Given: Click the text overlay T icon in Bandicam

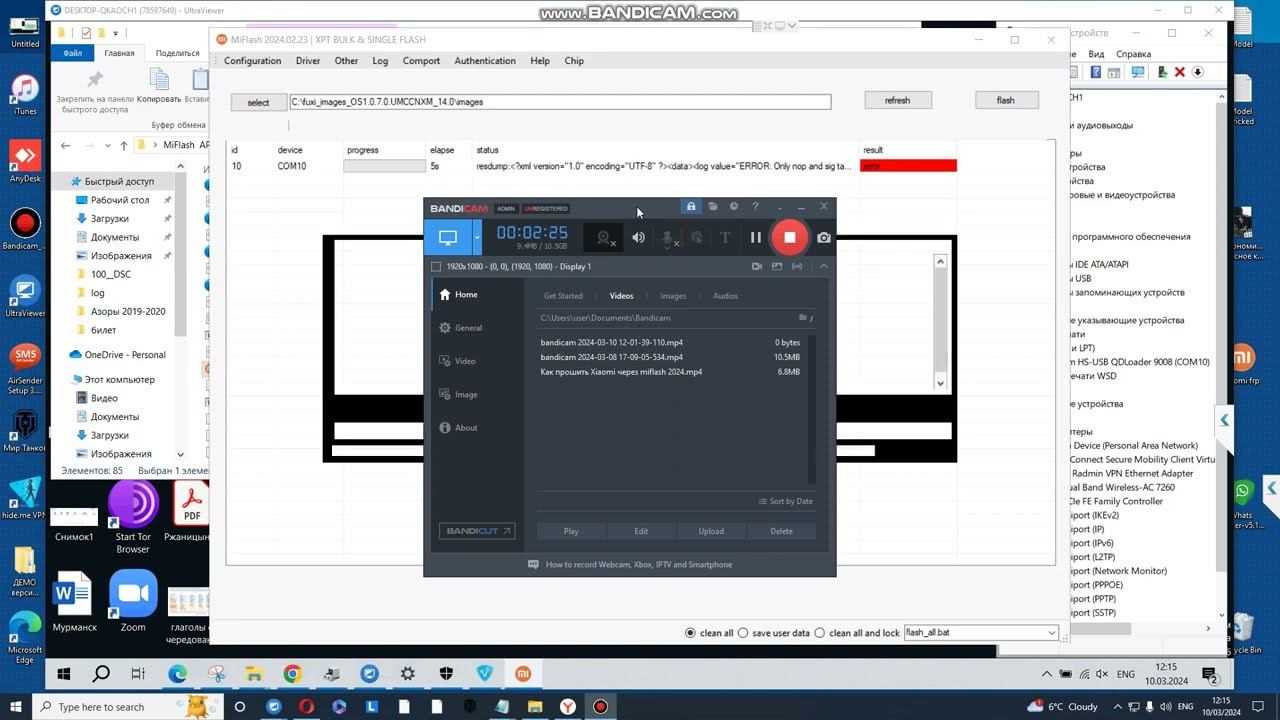Looking at the screenshot, I should 725,237.
